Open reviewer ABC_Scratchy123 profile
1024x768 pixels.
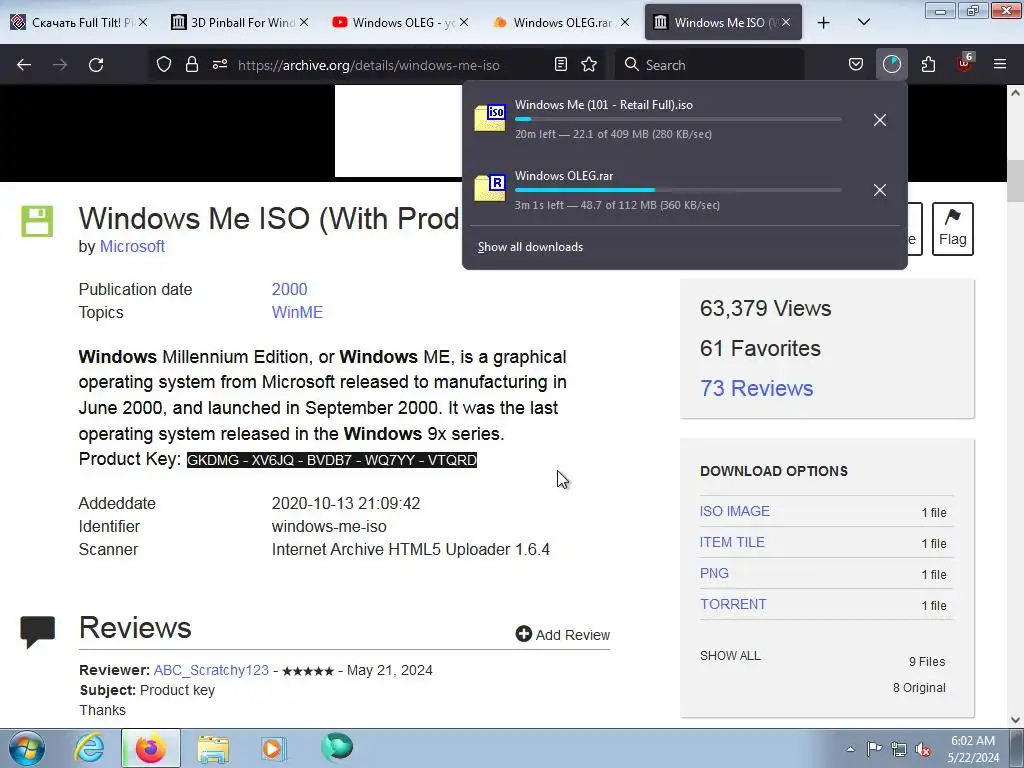point(211,670)
